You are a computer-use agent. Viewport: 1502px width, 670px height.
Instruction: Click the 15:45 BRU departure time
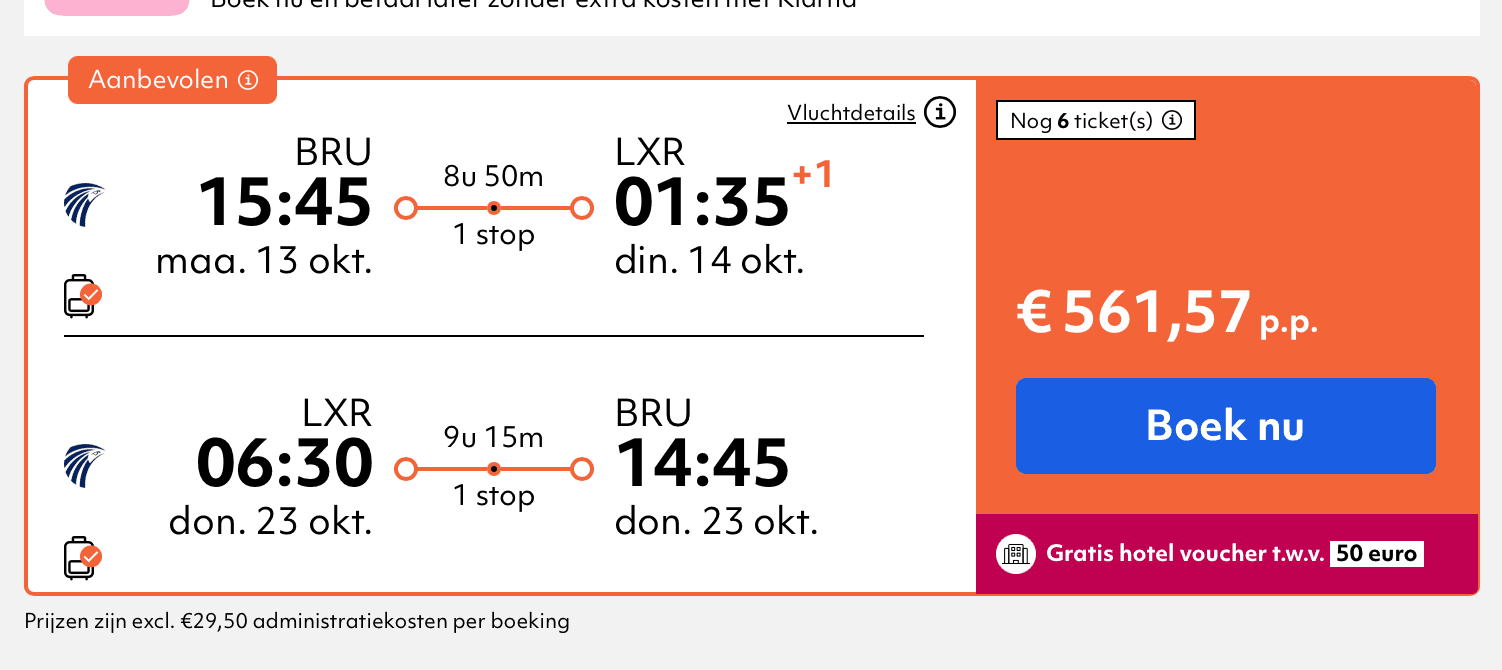click(x=284, y=203)
